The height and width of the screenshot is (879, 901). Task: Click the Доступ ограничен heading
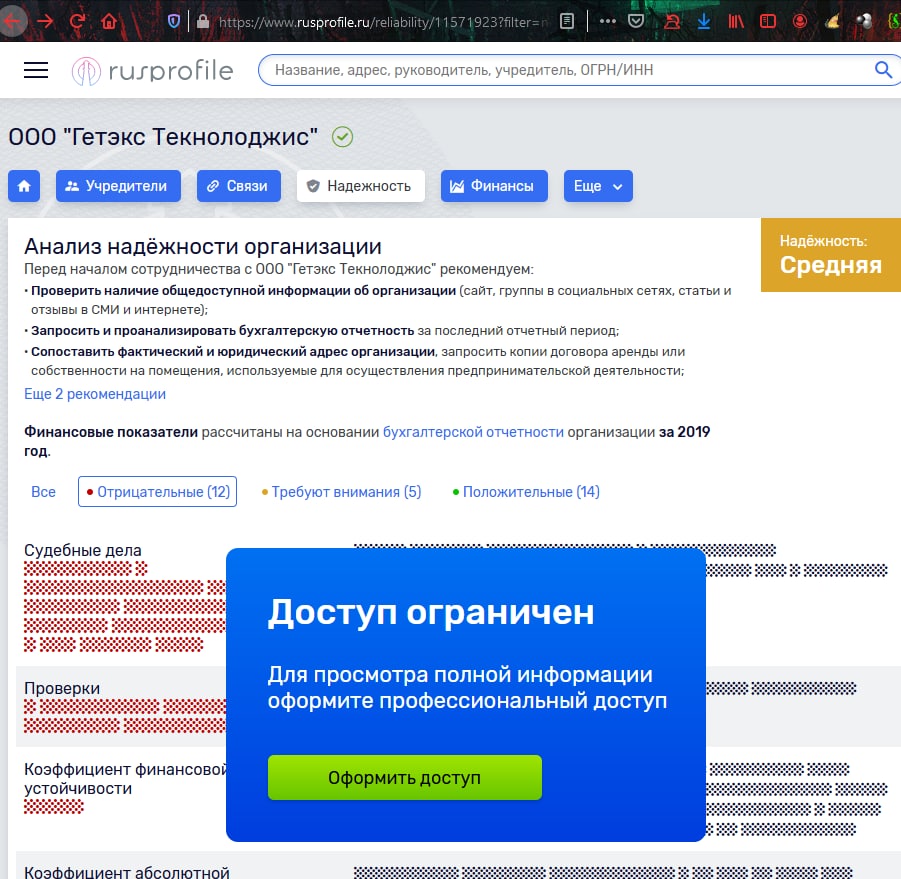click(x=431, y=612)
